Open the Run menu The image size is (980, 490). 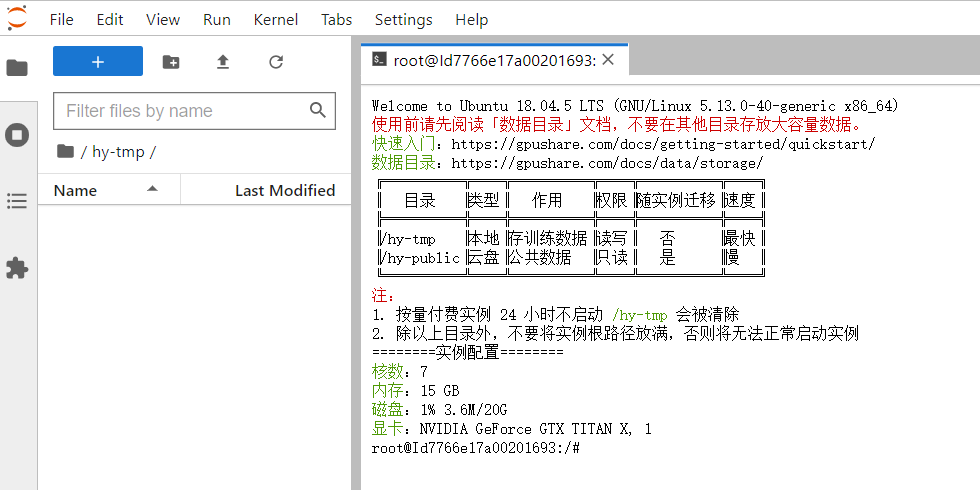[217, 19]
